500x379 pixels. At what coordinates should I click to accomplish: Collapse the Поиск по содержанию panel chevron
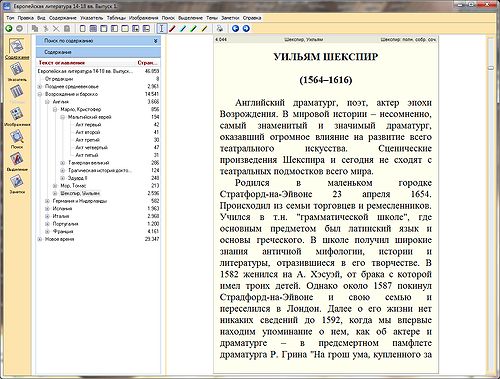point(156,41)
